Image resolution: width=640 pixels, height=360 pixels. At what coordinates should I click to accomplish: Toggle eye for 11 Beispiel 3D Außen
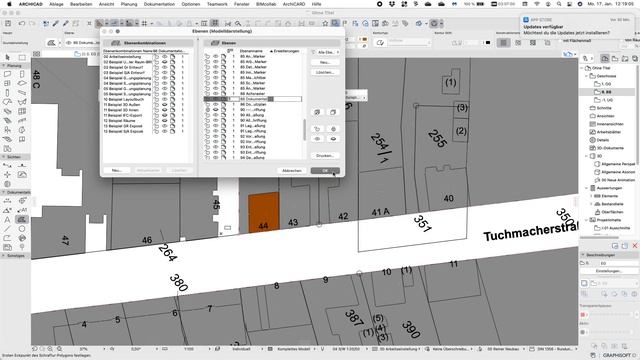[x=164, y=104]
